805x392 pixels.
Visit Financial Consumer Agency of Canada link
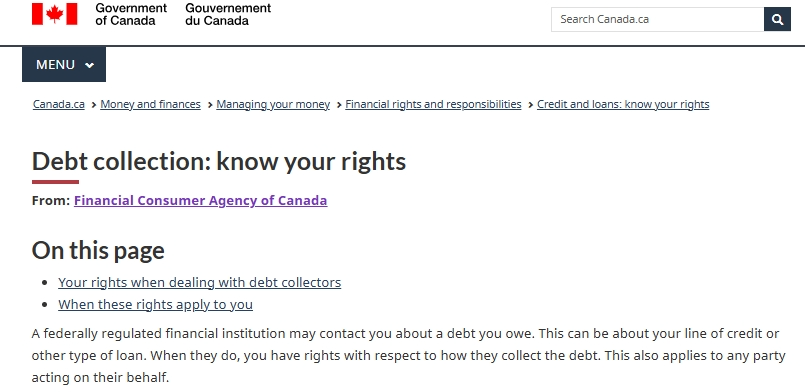[200, 200]
